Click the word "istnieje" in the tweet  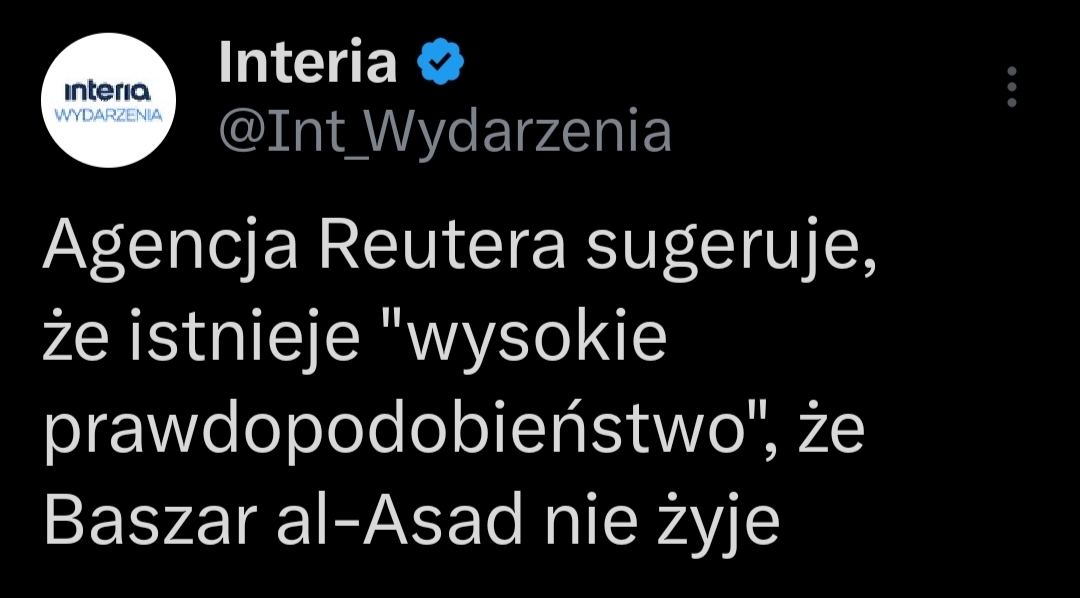246,343
